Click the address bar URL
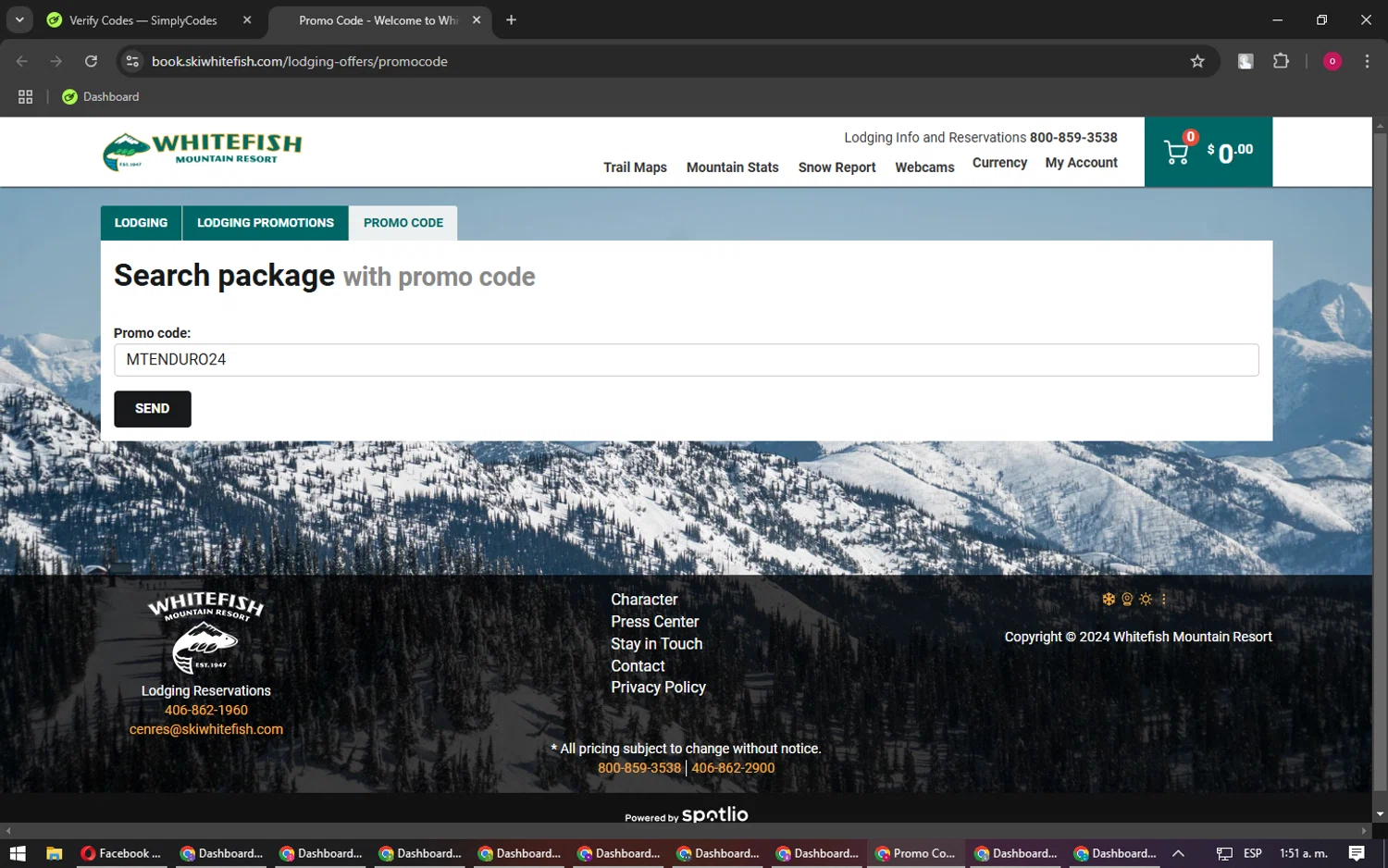 tap(299, 61)
